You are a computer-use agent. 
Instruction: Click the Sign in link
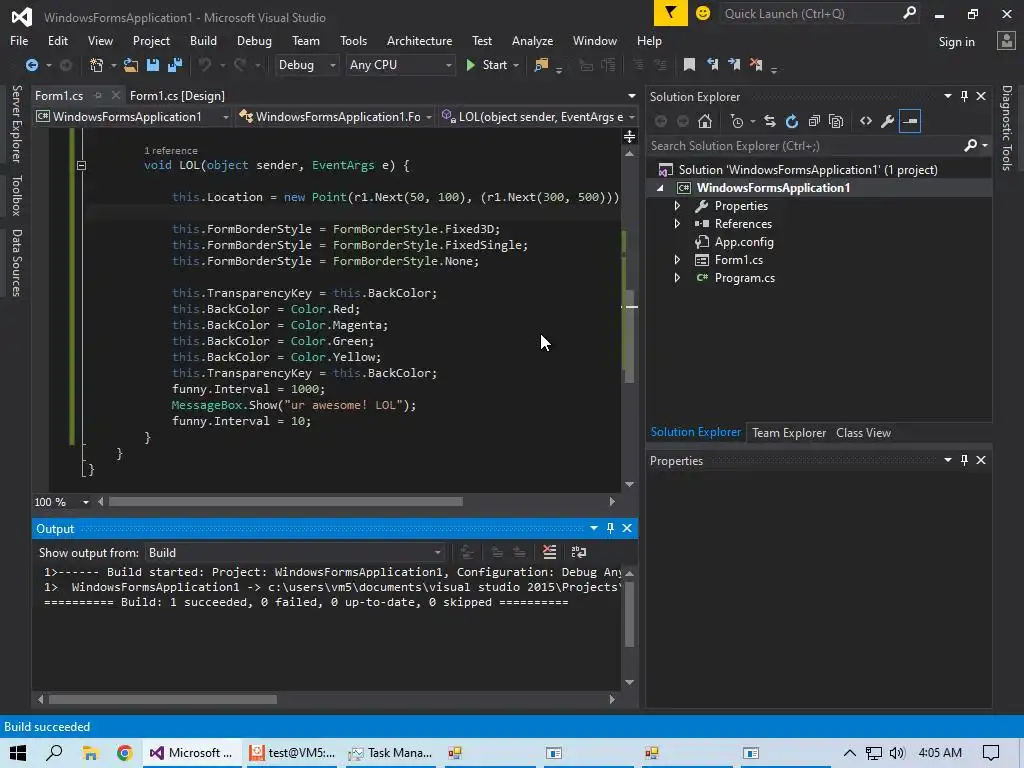click(x=956, y=42)
